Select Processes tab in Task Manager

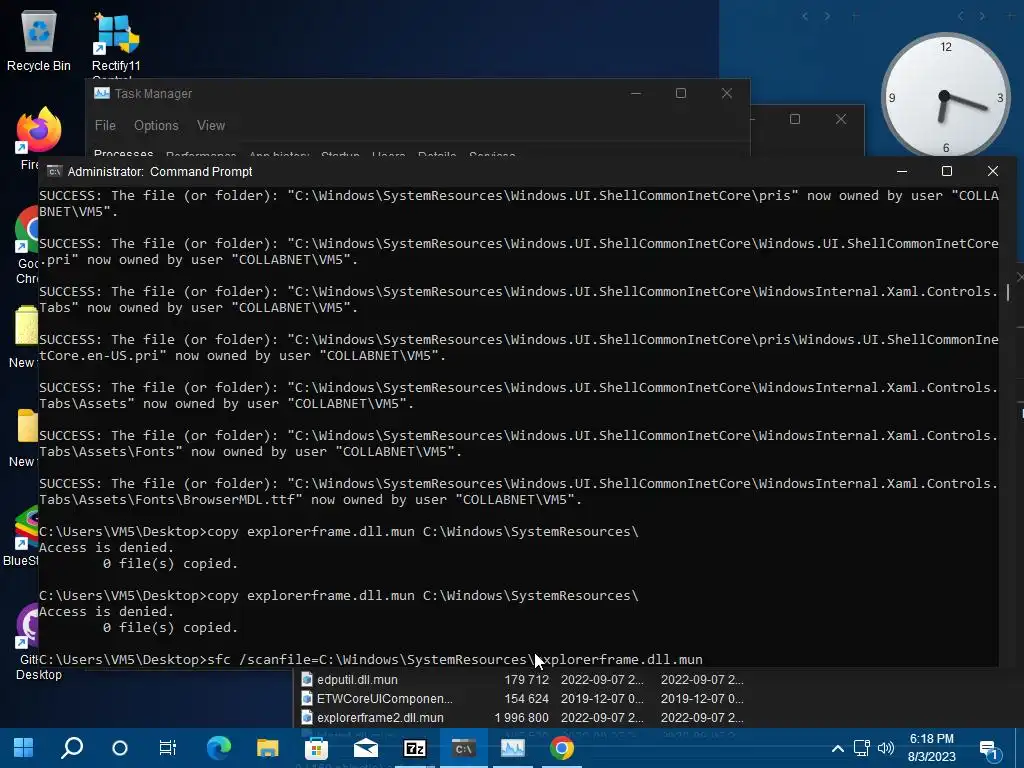click(123, 154)
